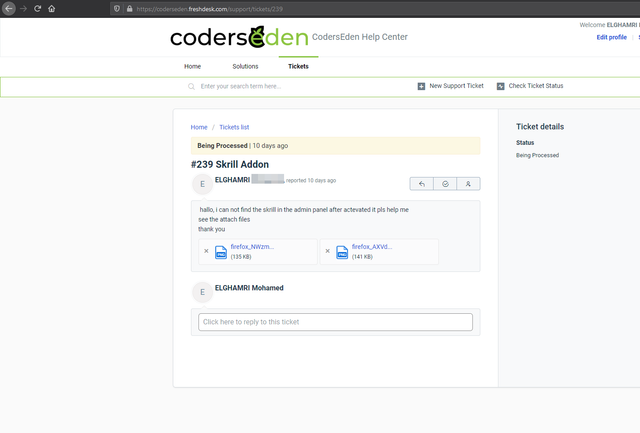Click the ELGHAMRI Mohamed reply avatar
The height and width of the screenshot is (433, 640).
tap(202, 292)
